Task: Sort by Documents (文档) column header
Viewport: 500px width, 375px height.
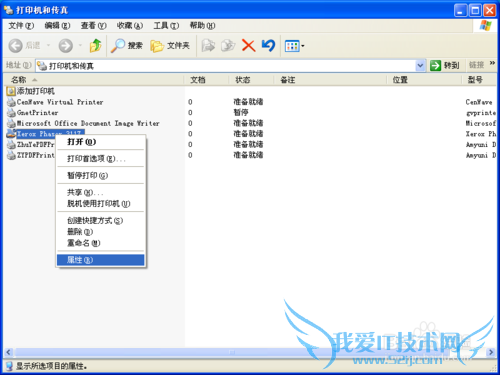Action: point(206,80)
